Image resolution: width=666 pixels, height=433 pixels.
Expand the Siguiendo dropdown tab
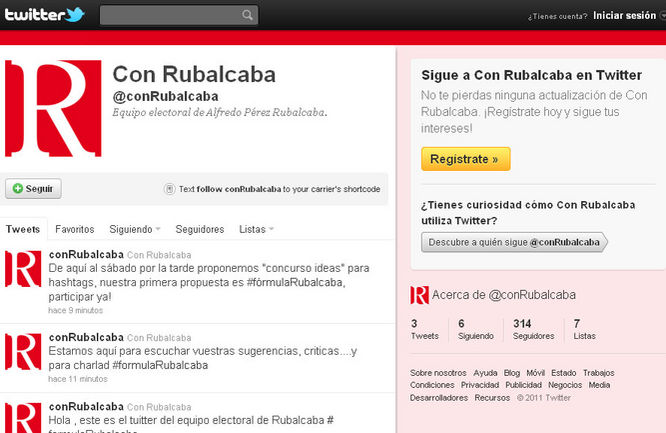(x=135, y=229)
